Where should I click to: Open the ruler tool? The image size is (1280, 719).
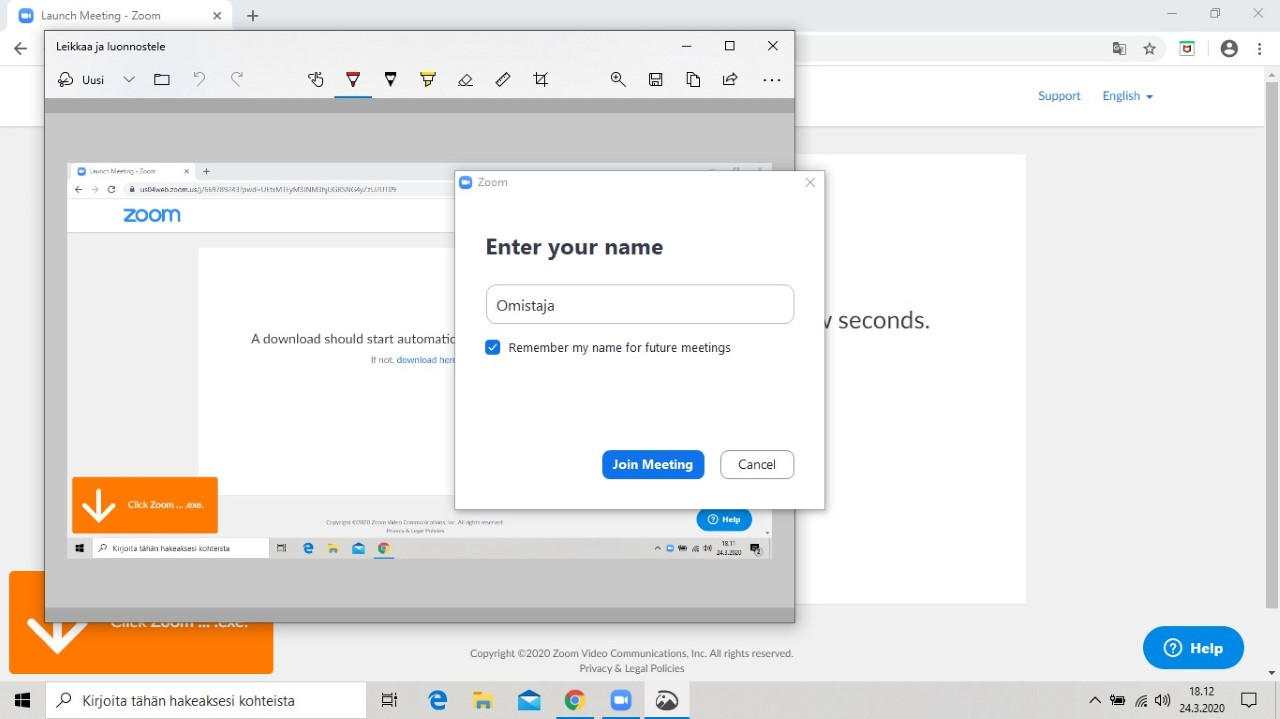pos(503,80)
